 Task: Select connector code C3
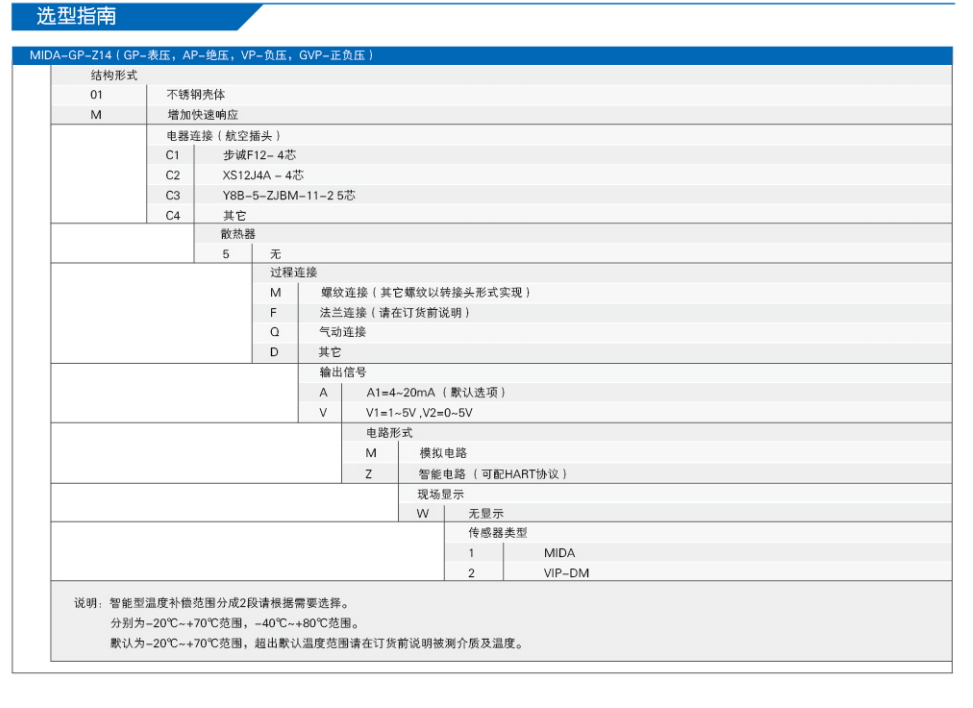pyautogui.click(x=173, y=195)
